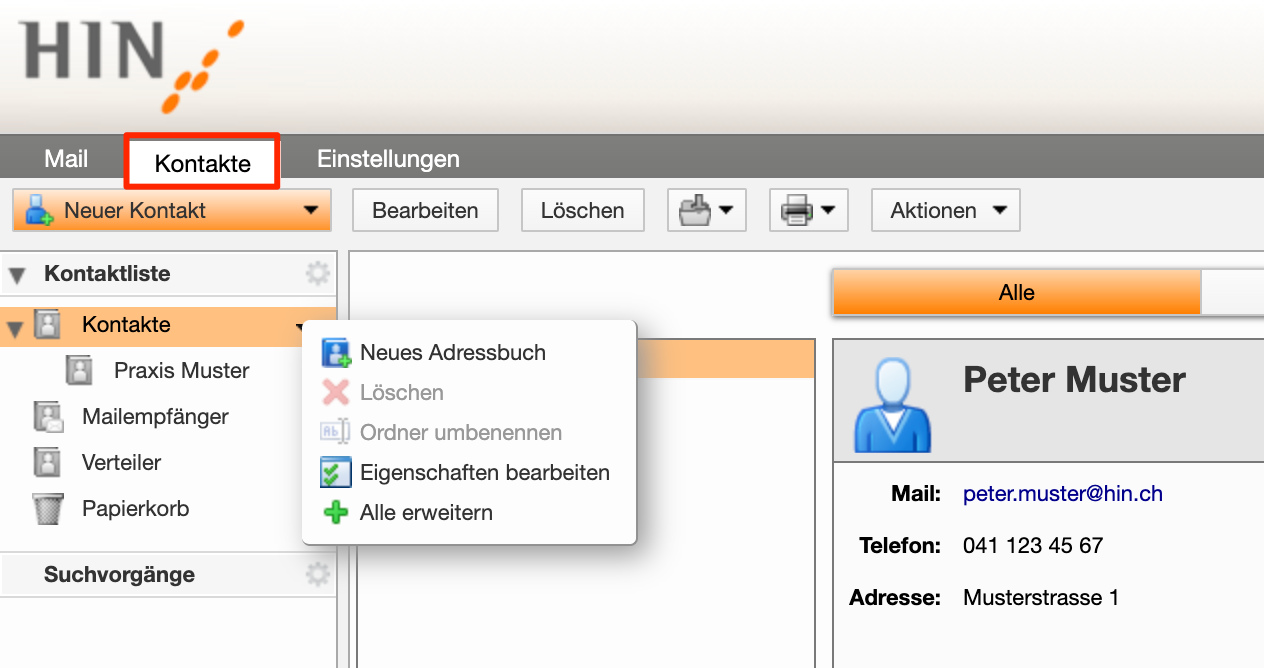Open the Aktionen dropdown

tap(946, 211)
